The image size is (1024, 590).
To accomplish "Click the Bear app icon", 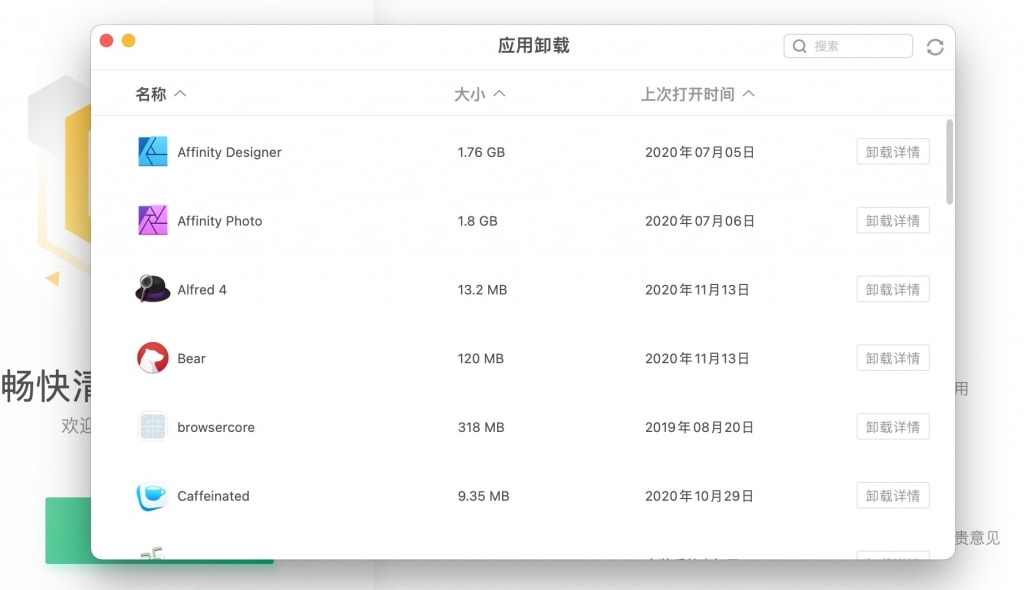I will (x=152, y=358).
